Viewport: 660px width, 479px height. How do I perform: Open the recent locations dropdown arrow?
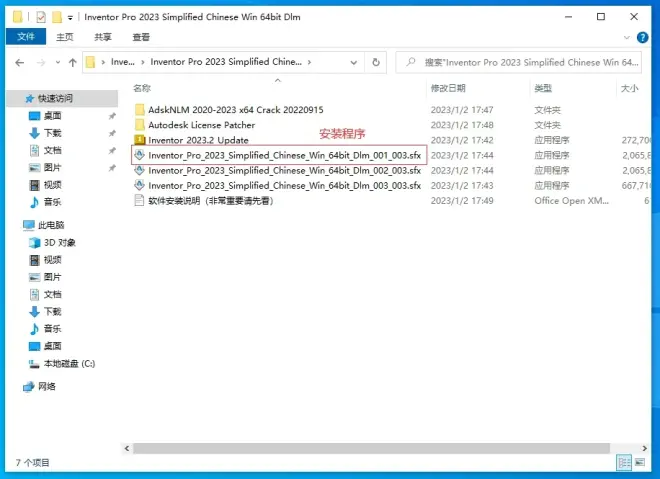click(x=58, y=63)
